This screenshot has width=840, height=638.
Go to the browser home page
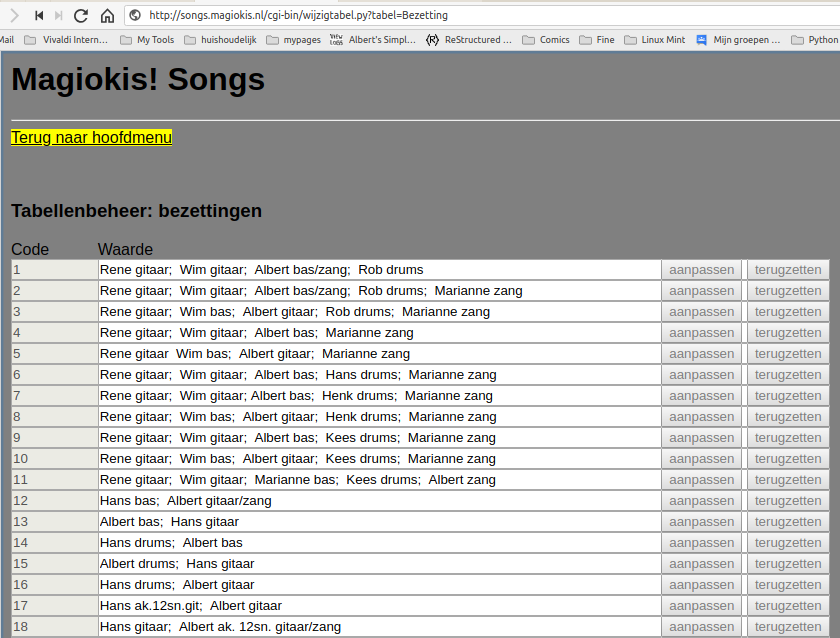(x=107, y=15)
